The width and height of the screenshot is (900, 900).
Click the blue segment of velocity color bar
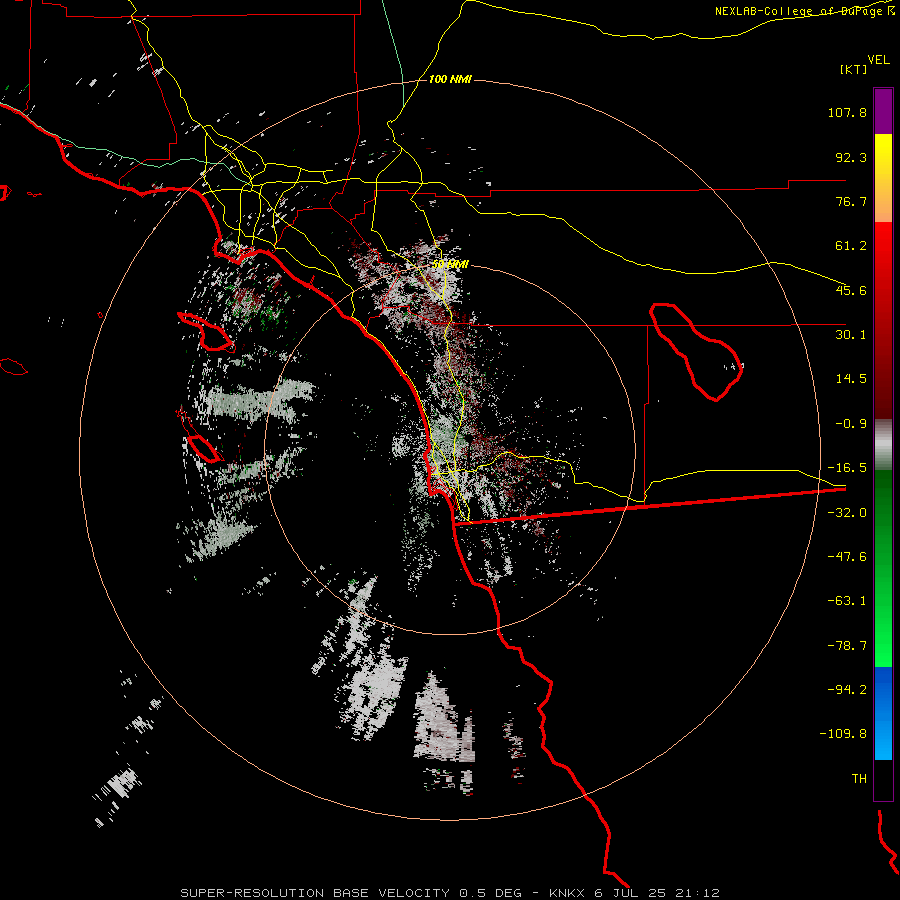point(883,713)
